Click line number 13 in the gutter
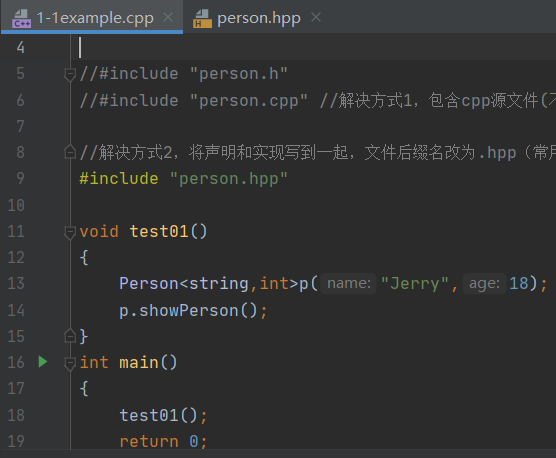Screen dimensions: 556x458 coord(16,283)
